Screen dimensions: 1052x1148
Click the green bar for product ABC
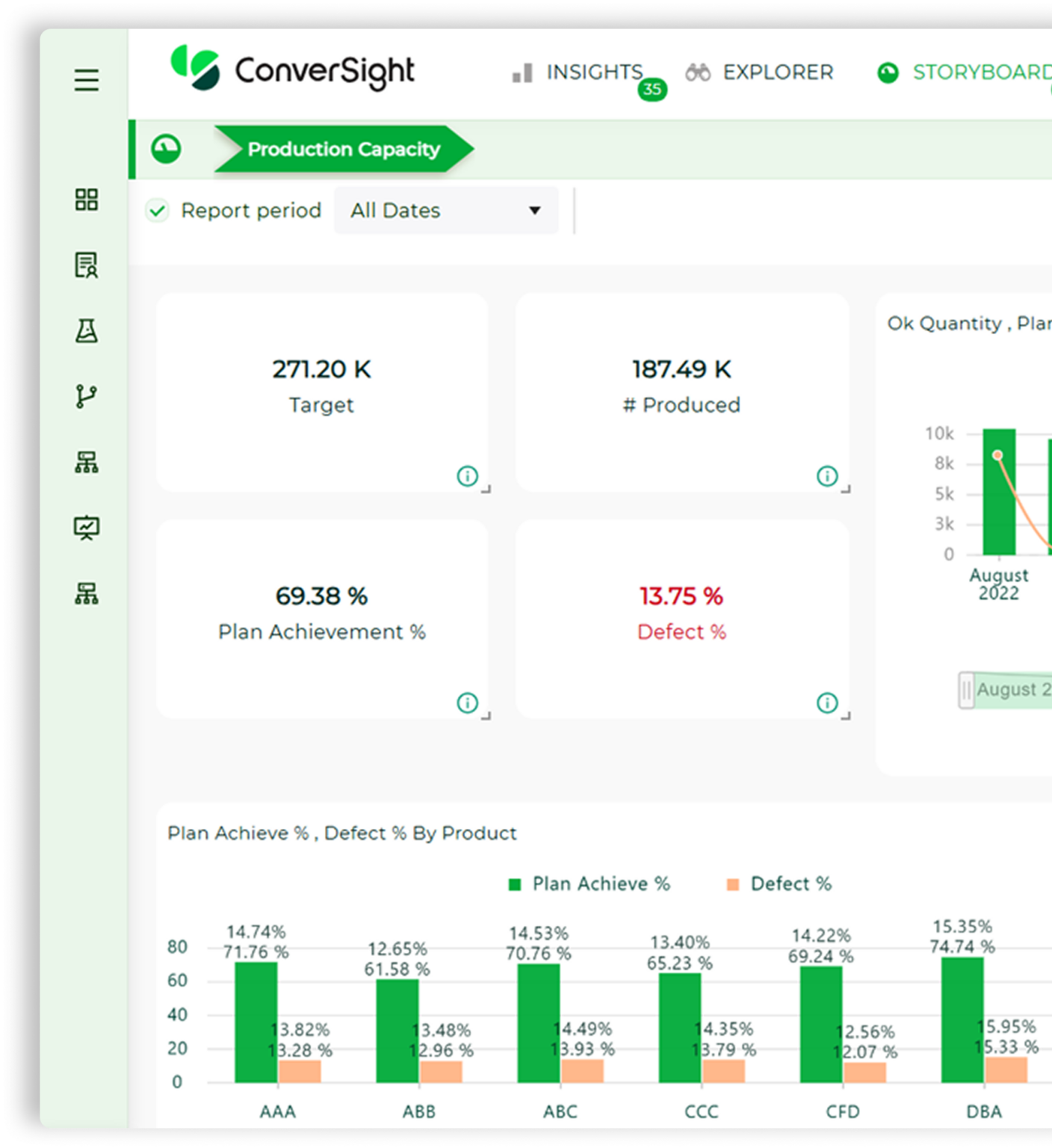[x=539, y=1023]
